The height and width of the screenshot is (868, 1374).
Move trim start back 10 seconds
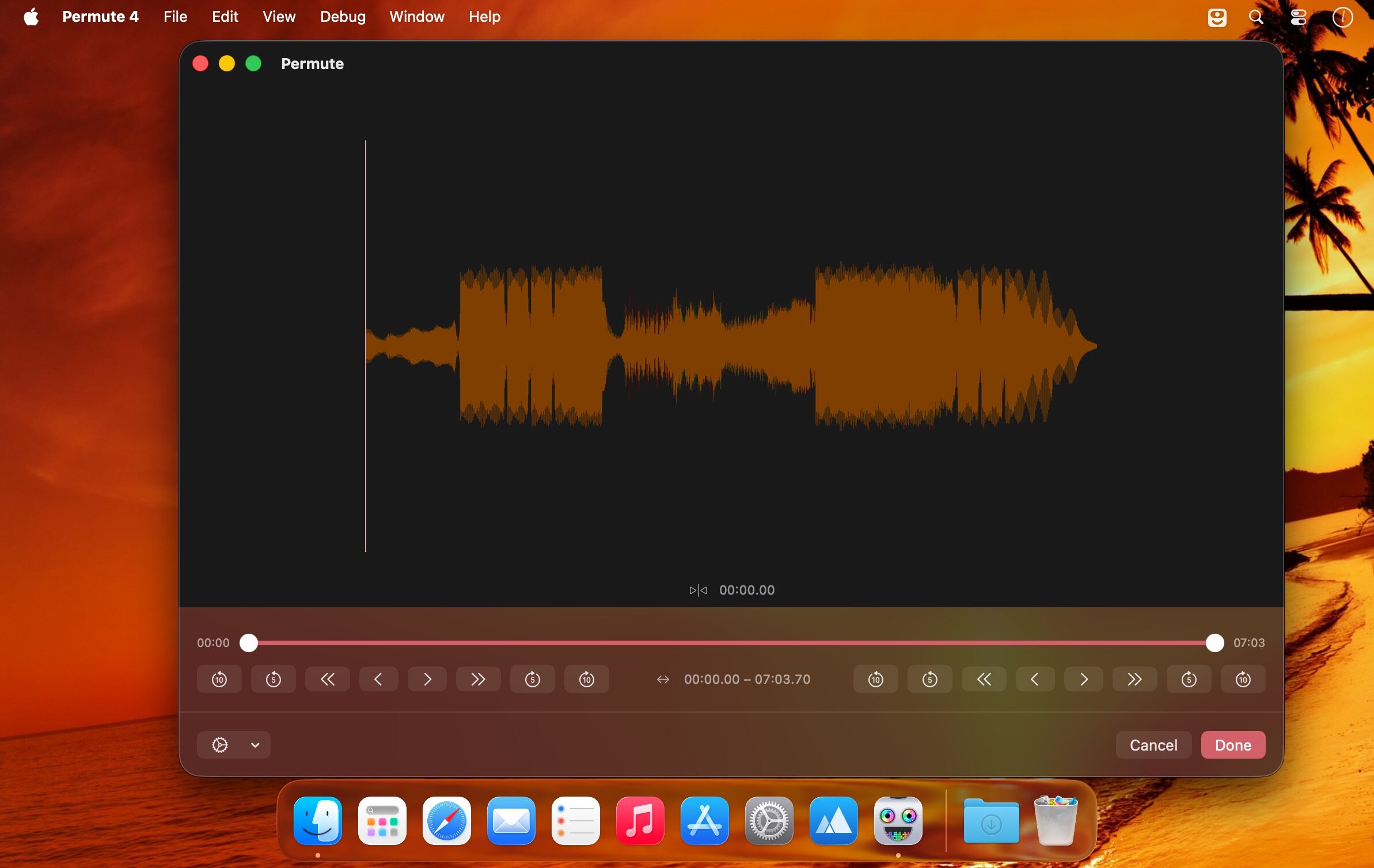219,679
